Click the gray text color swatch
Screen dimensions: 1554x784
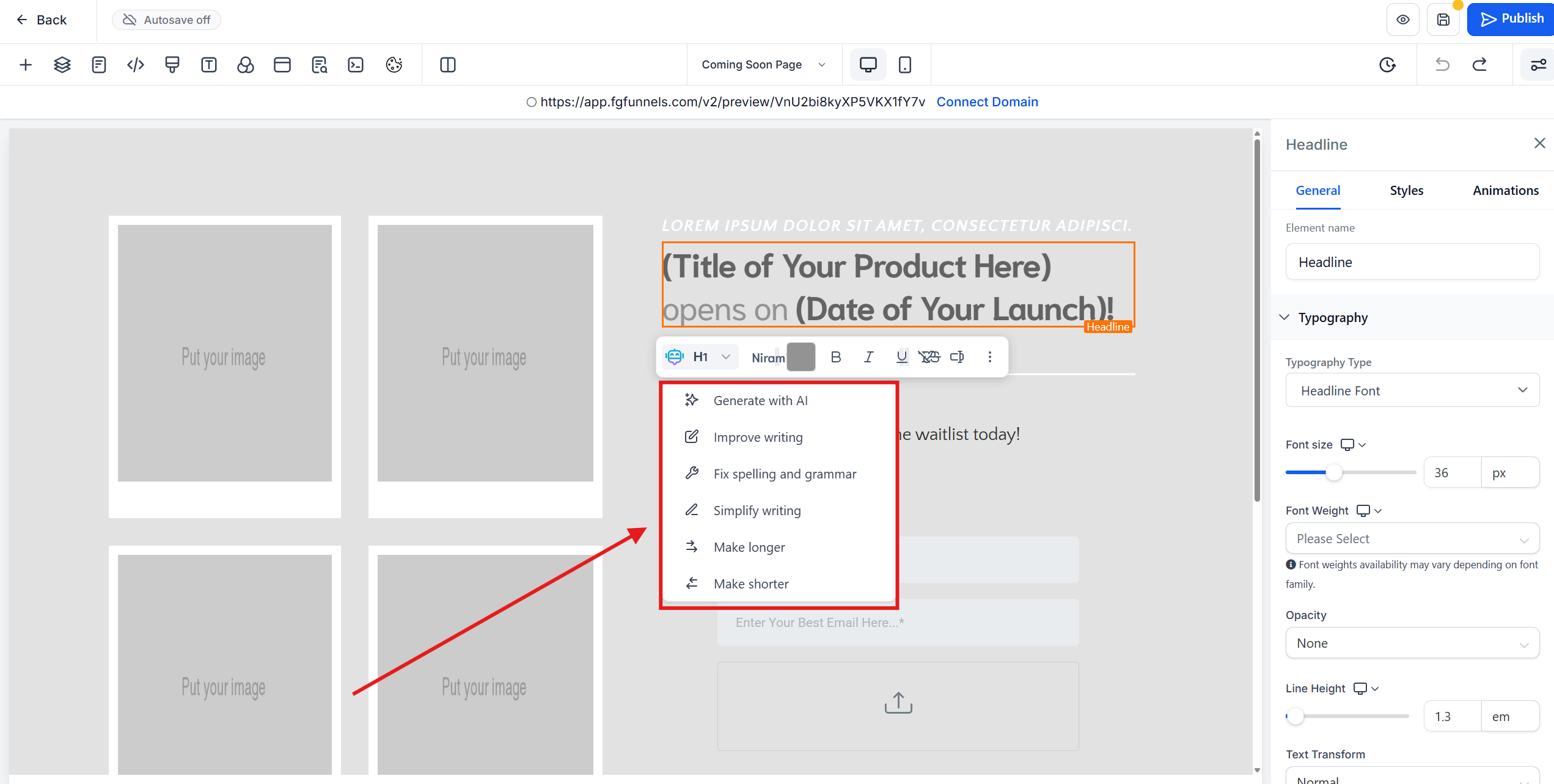coord(801,357)
